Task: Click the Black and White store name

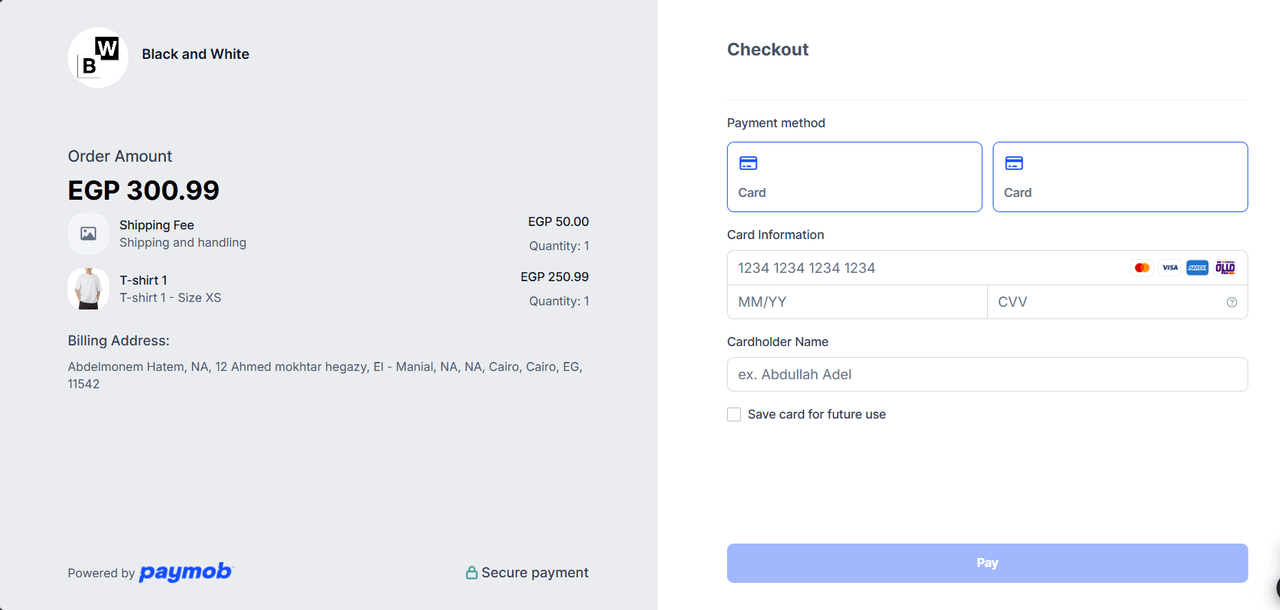Action: (195, 54)
